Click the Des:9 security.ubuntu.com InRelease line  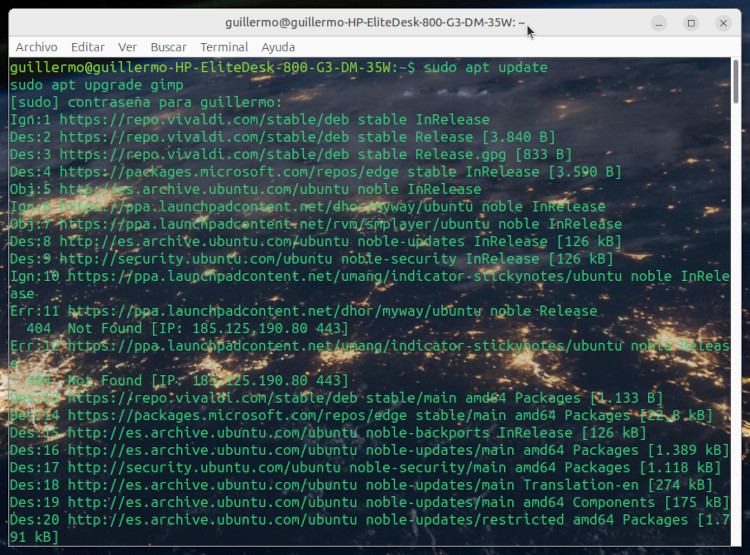pyautogui.click(x=312, y=259)
